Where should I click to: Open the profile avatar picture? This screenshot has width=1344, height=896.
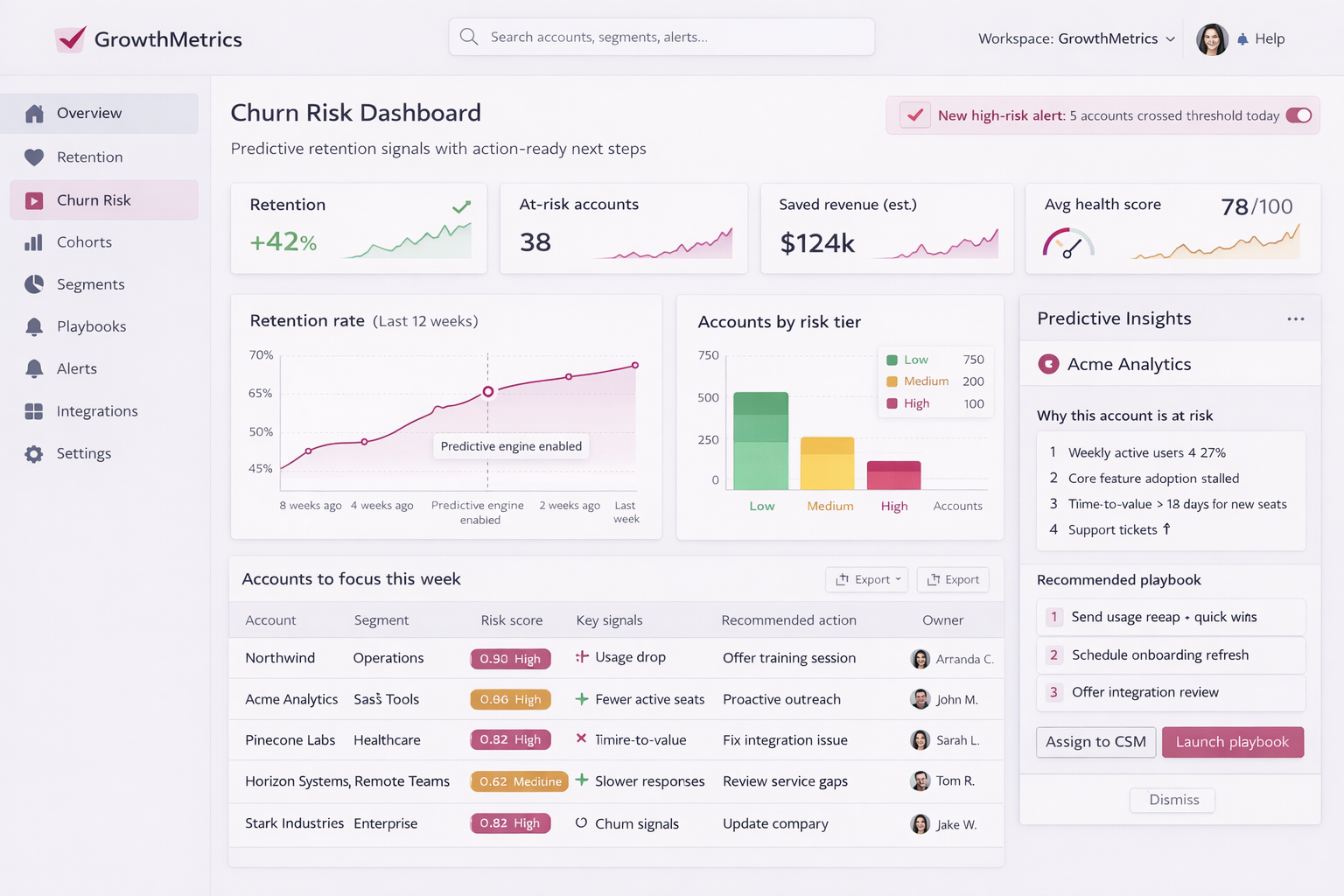(x=1212, y=38)
